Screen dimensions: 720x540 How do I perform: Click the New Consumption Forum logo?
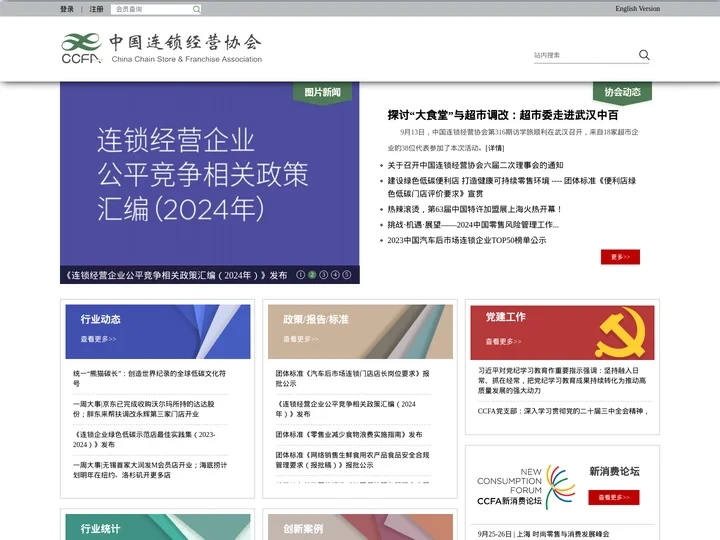526,487
